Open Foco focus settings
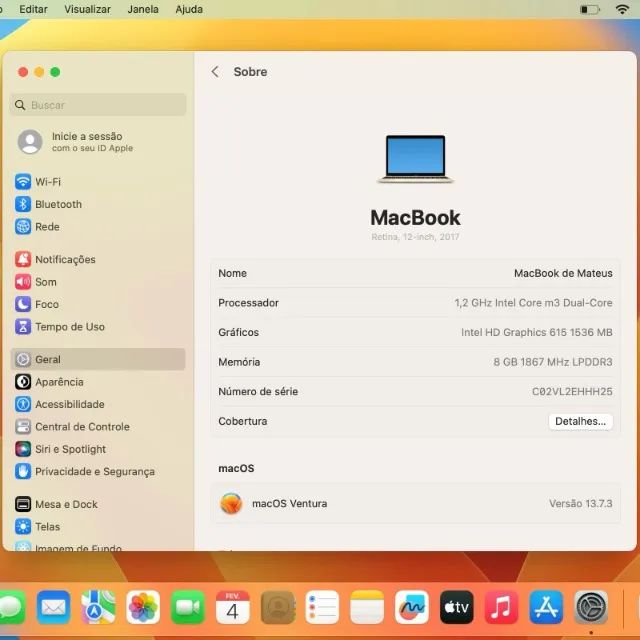 37,304
